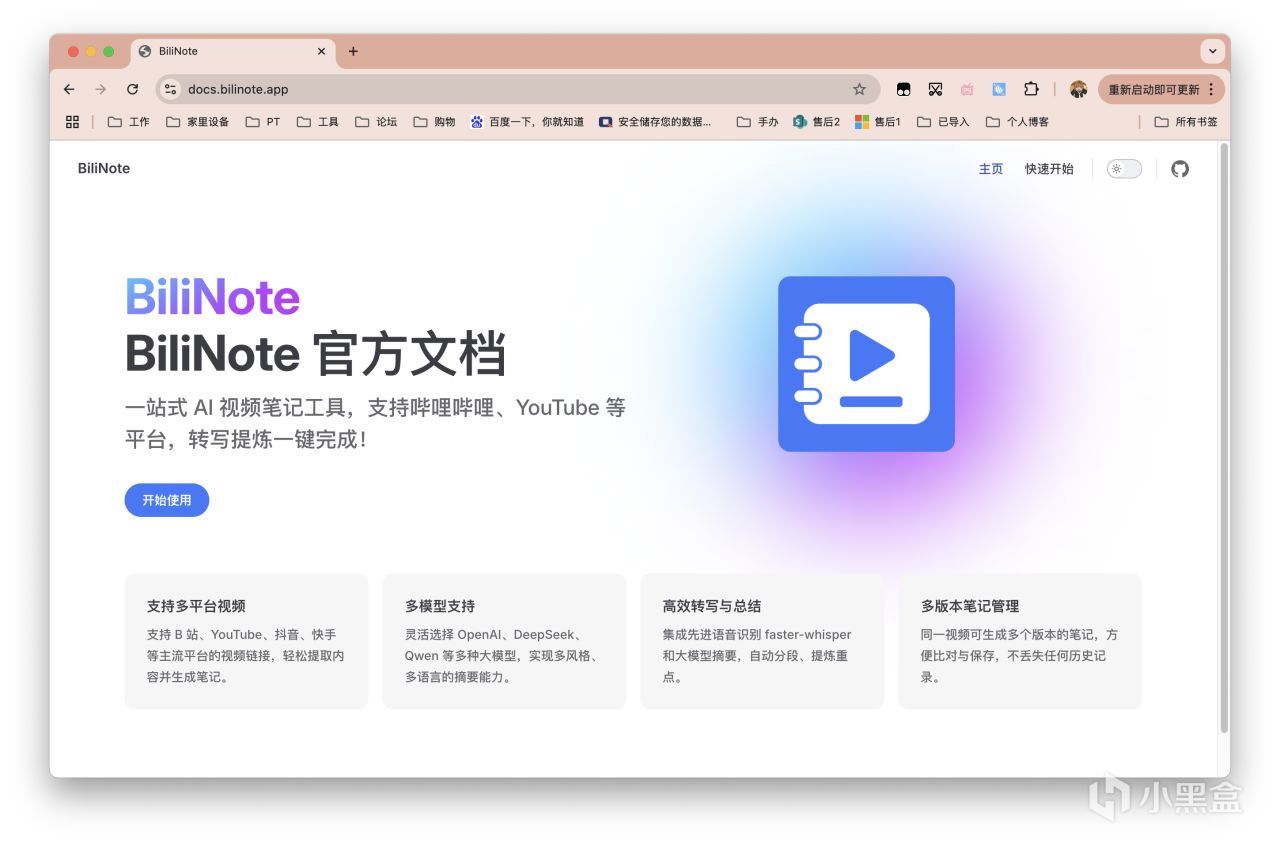Open the 支持多平台视频 feature card
The height and width of the screenshot is (843, 1280).
click(x=246, y=641)
